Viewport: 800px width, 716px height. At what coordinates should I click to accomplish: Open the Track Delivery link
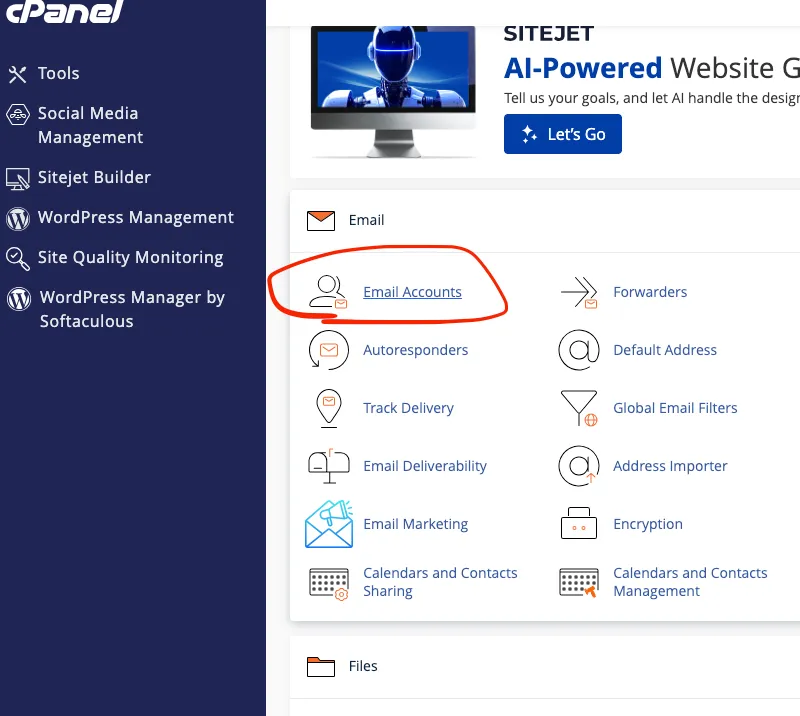pos(408,408)
